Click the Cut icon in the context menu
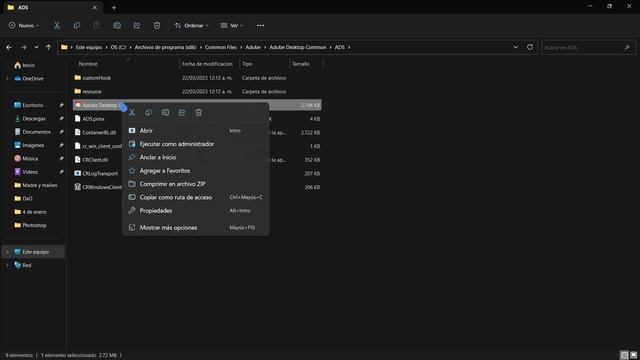 click(x=132, y=113)
